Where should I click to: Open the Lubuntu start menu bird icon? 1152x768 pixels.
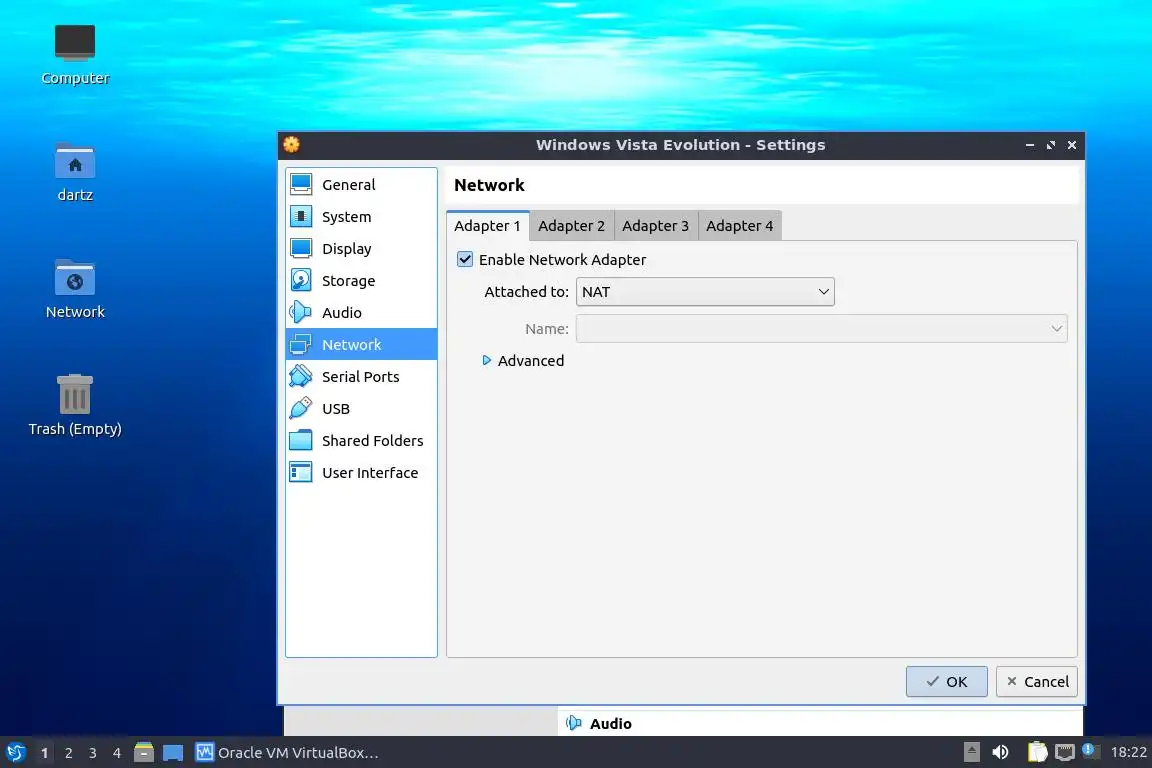[x=16, y=753]
